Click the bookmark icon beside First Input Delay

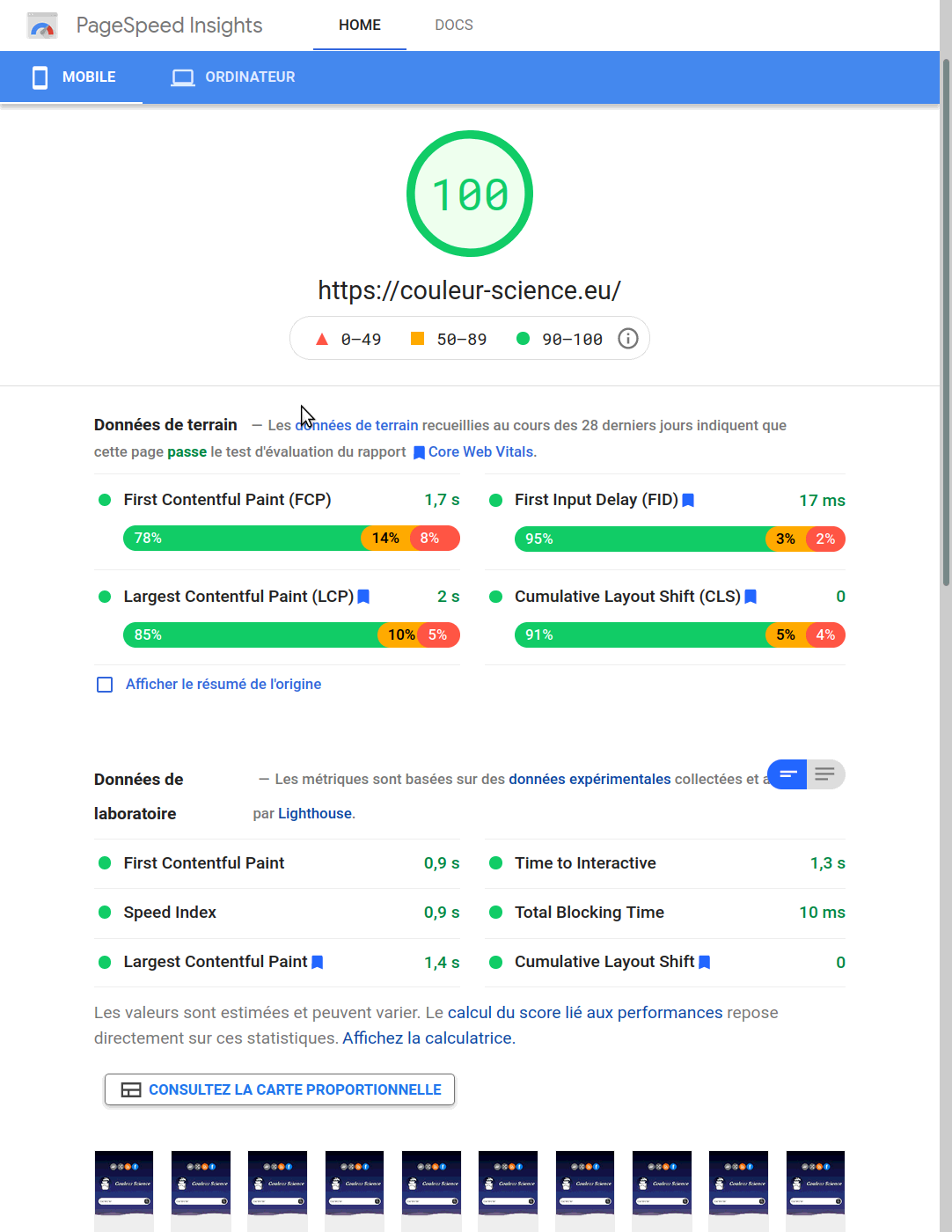click(688, 500)
